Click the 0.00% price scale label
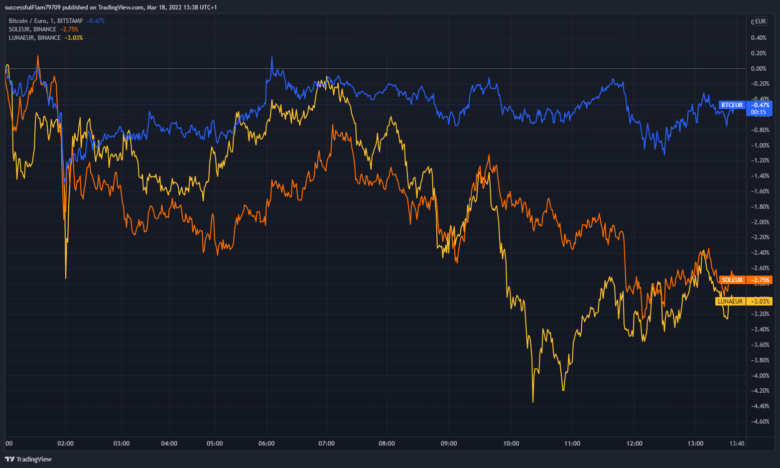This screenshot has width=780, height=468. (759, 69)
